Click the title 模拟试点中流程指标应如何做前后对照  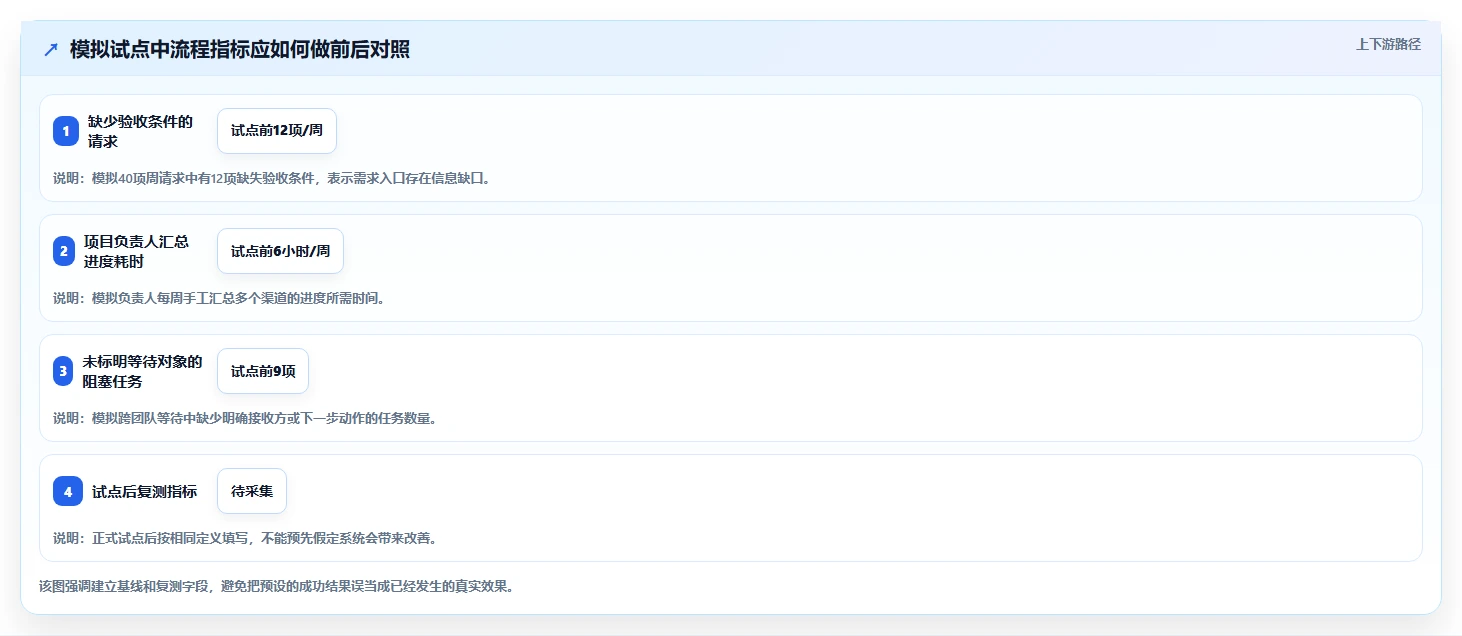240,50
